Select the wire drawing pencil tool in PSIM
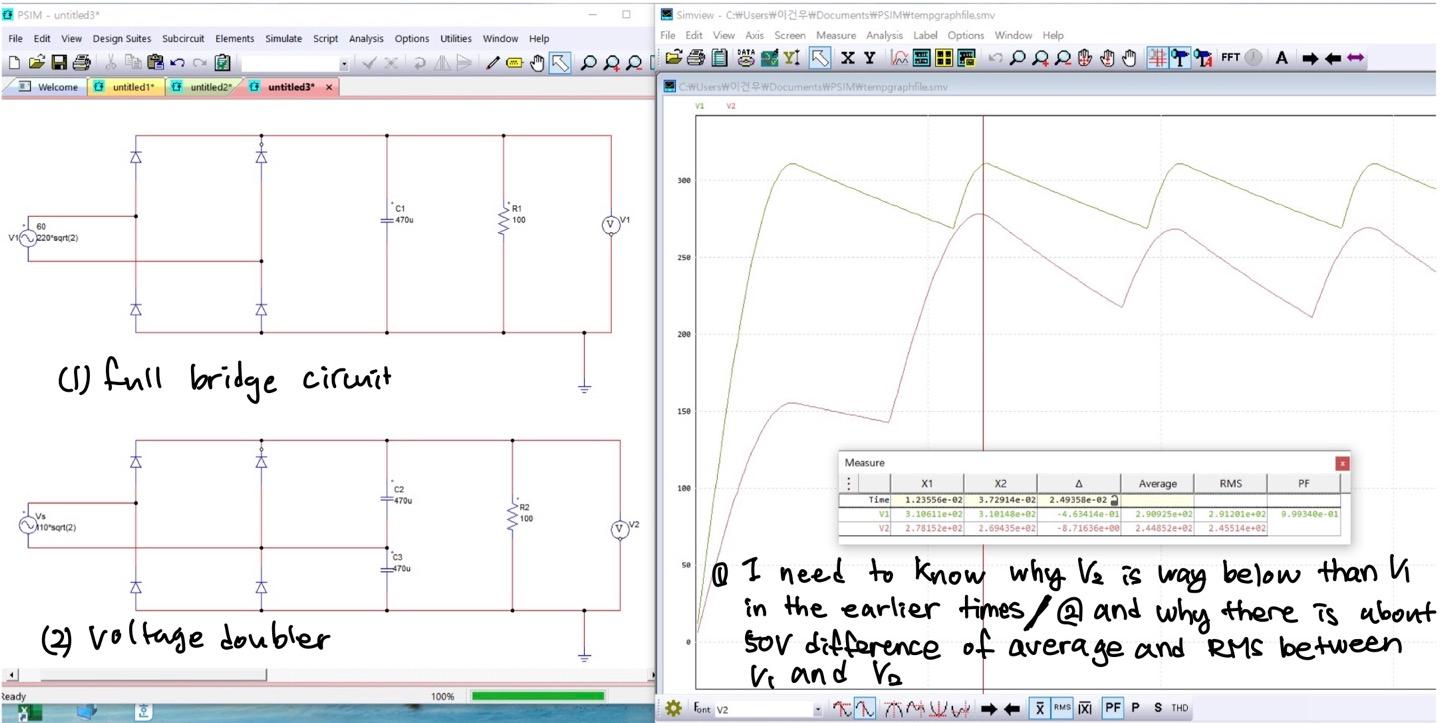 coord(492,63)
